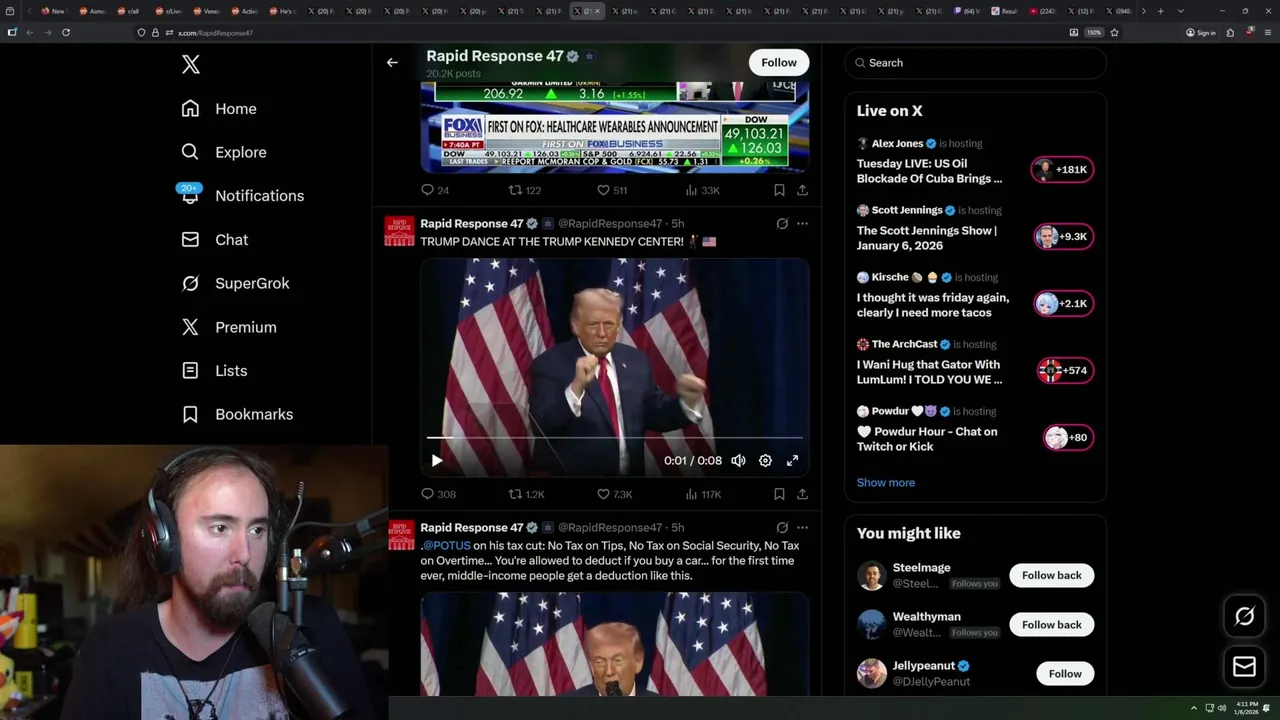Open the floating Grok button
The height and width of the screenshot is (720, 1280).
click(x=1244, y=617)
